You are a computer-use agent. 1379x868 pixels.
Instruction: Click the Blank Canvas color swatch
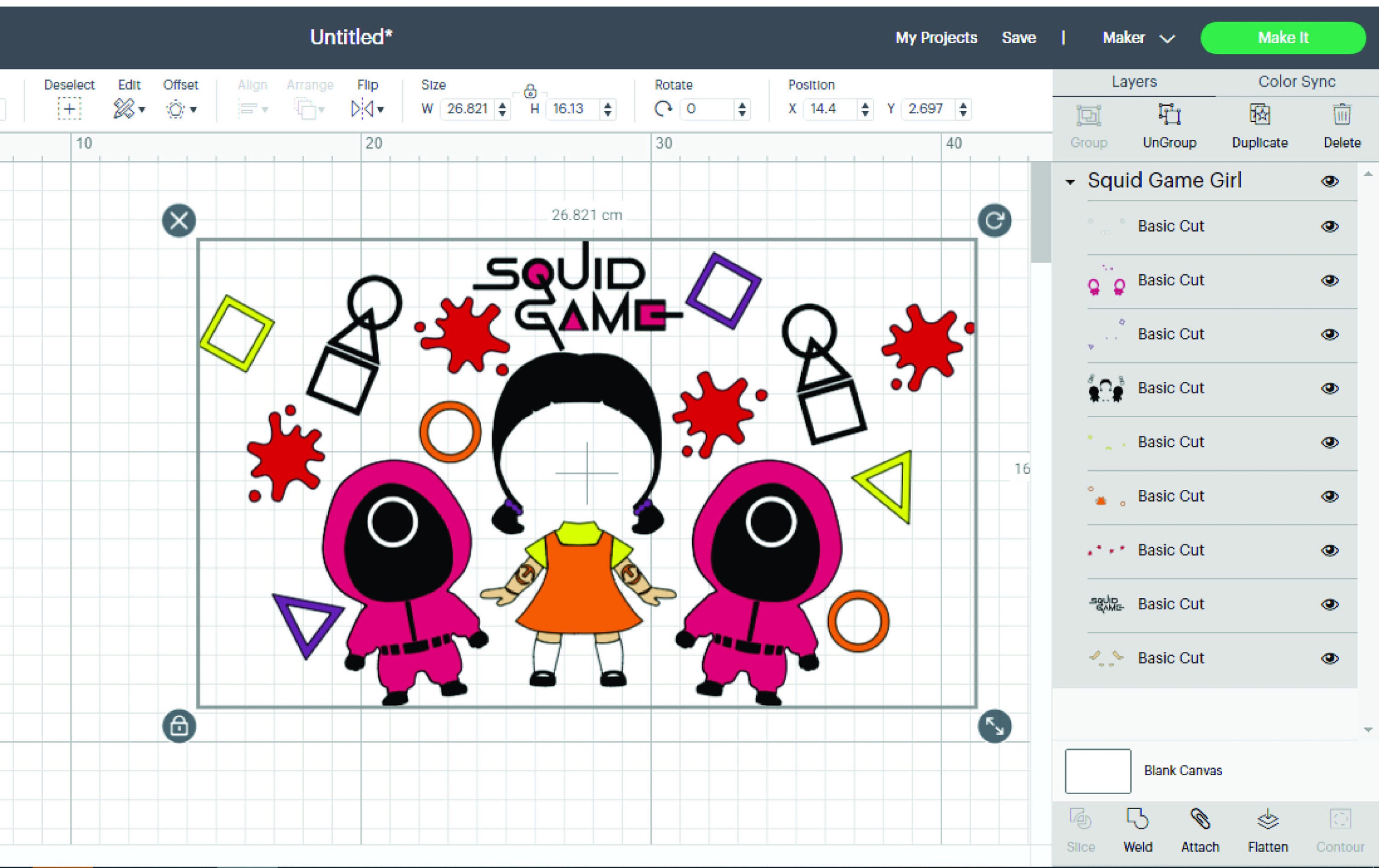[x=1098, y=771]
